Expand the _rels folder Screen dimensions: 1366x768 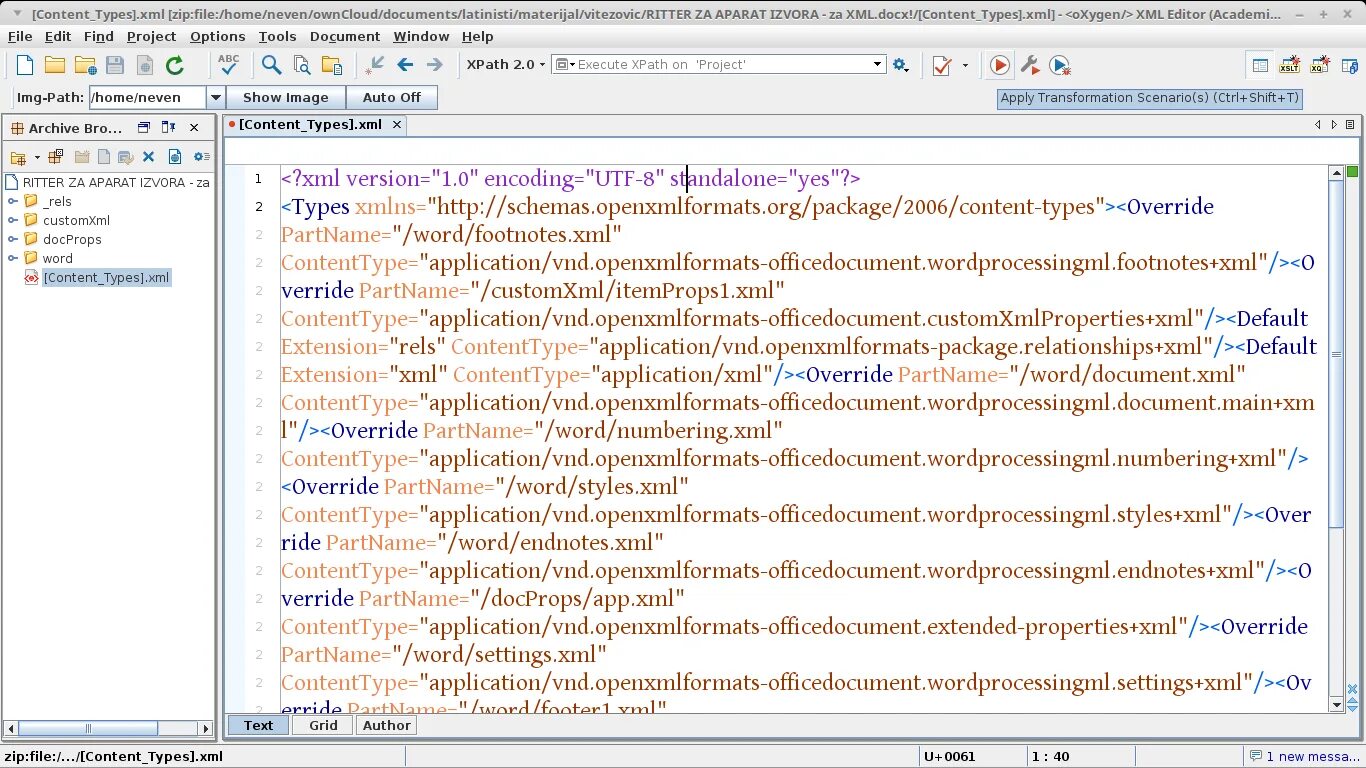pyautogui.click(x=14, y=201)
